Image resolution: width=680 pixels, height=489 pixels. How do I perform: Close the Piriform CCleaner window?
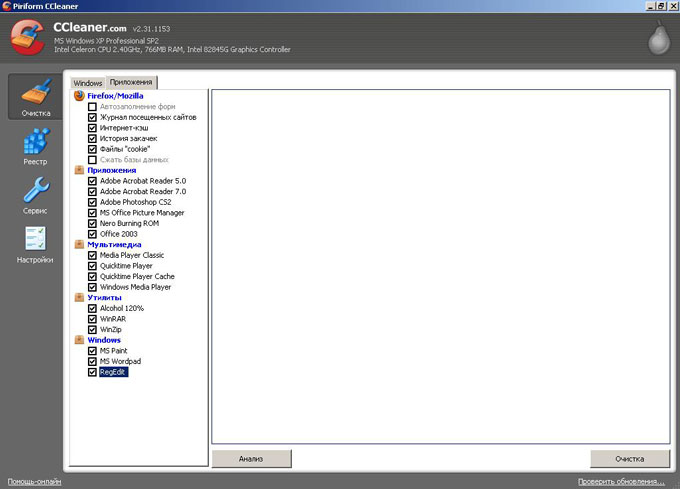(x=673, y=6)
